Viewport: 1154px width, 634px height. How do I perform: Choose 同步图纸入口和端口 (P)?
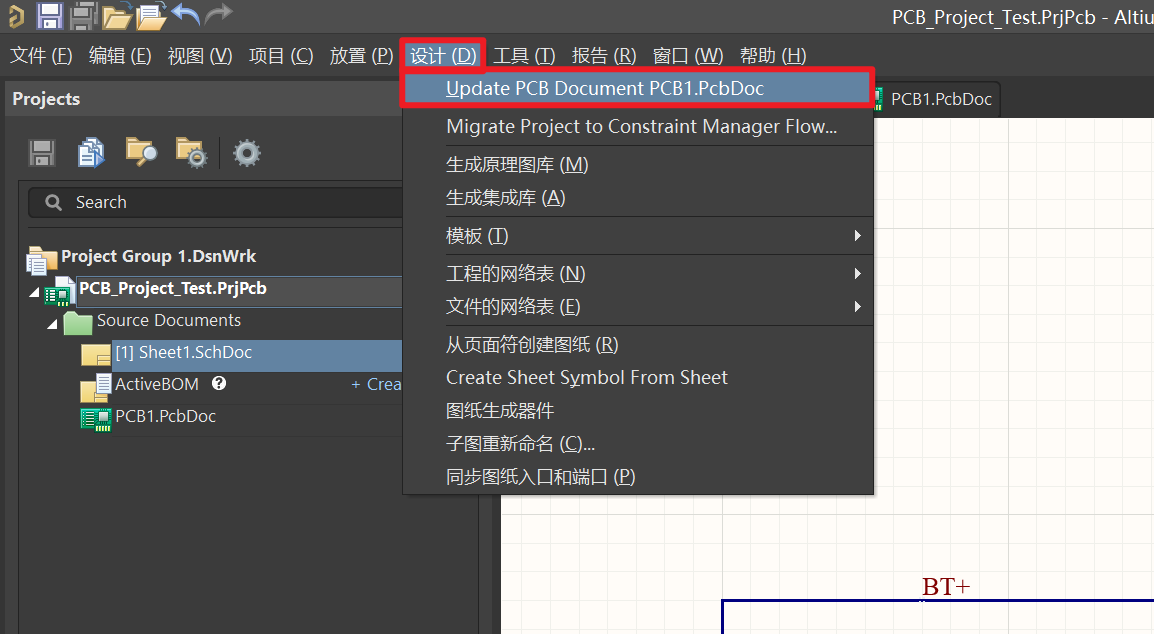point(637,477)
